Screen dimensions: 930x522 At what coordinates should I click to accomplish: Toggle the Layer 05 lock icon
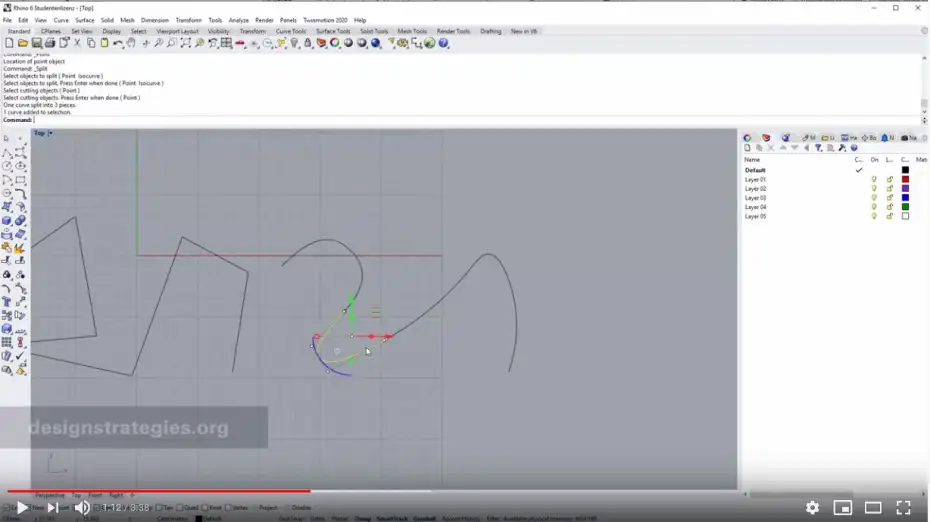(x=890, y=217)
